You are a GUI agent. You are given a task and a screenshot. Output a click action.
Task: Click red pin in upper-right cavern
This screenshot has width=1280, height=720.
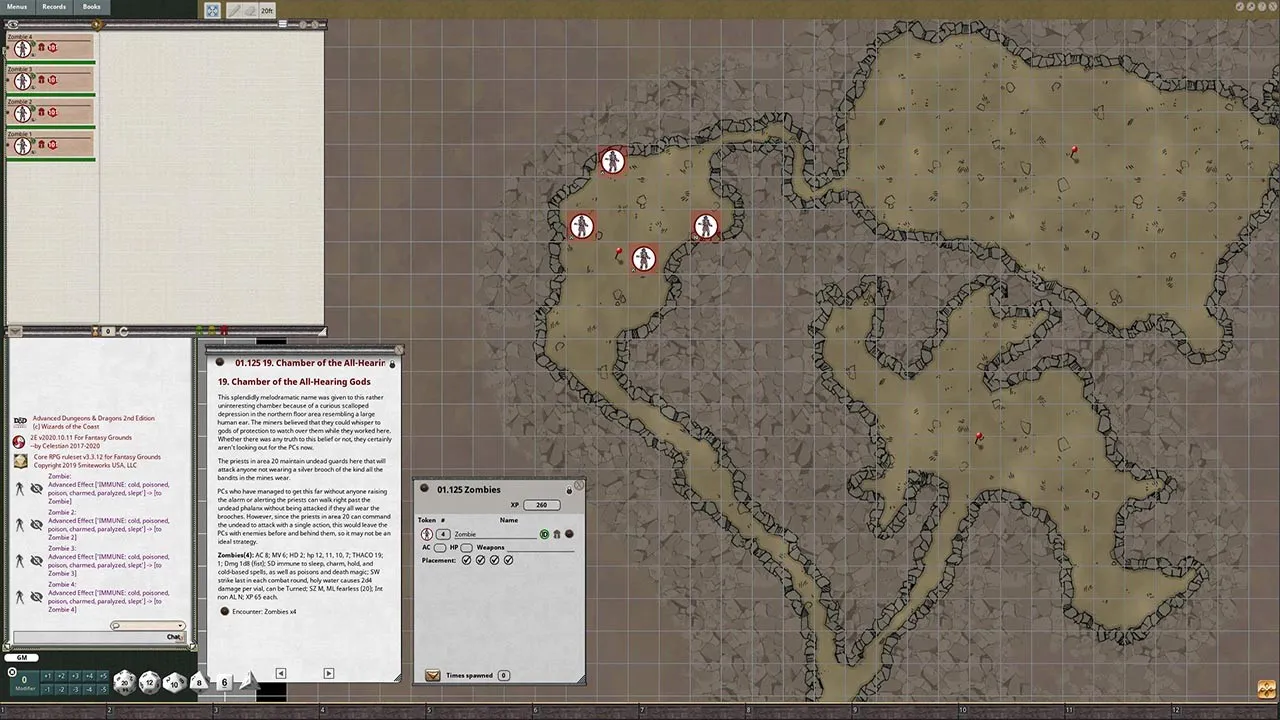click(1074, 152)
